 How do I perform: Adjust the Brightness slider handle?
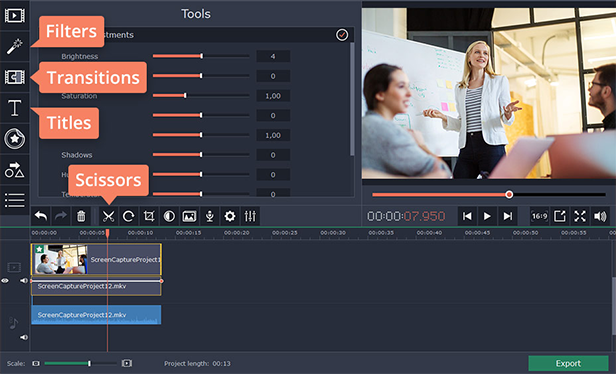pos(202,56)
